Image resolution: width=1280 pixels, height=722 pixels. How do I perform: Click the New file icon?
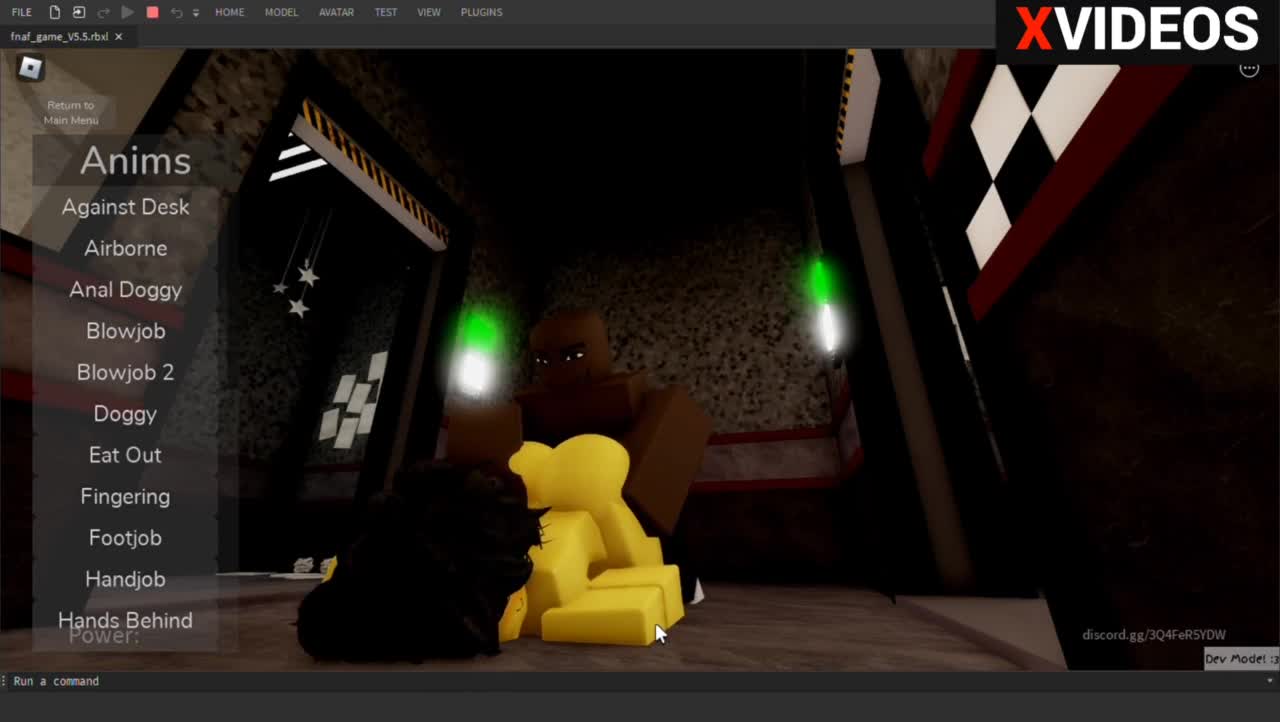coord(55,12)
